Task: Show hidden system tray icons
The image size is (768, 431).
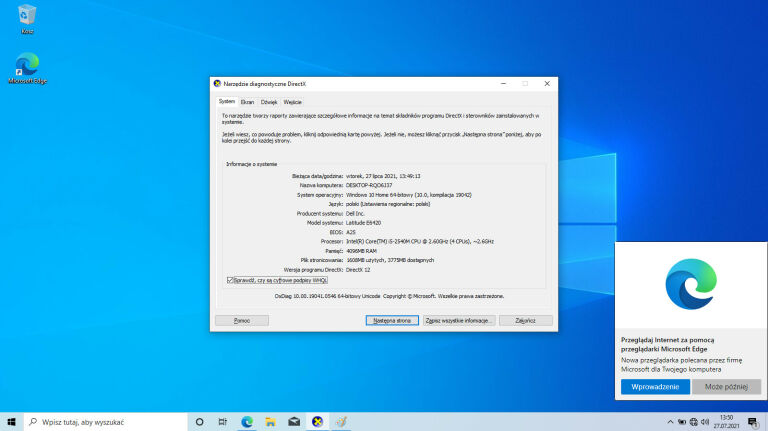Action: 670,422
